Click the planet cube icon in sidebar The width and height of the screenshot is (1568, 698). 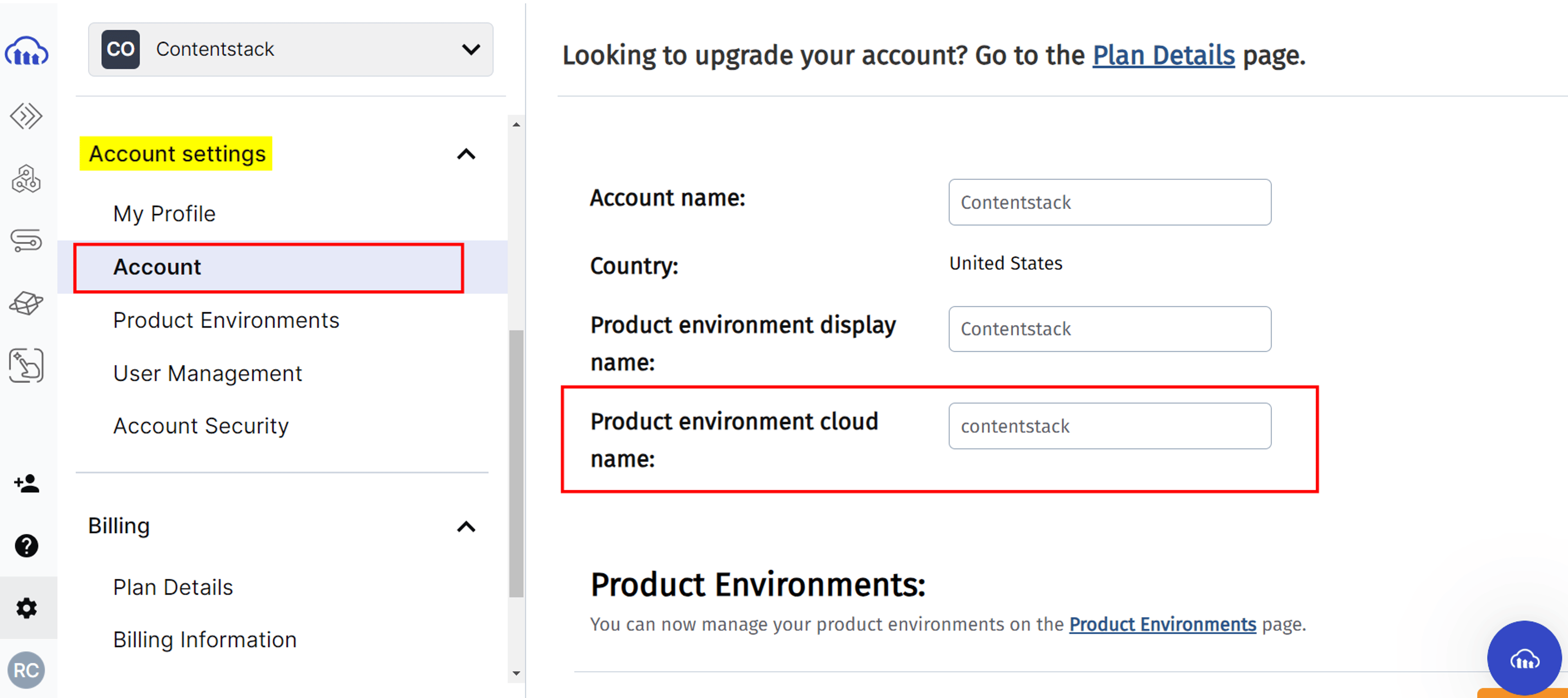click(26, 302)
